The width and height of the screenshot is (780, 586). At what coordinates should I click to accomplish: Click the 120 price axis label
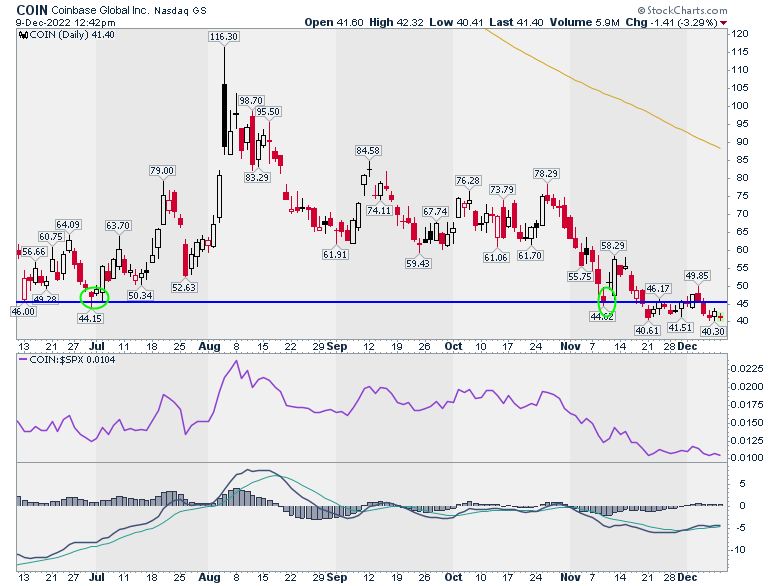pyautogui.click(x=740, y=34)
